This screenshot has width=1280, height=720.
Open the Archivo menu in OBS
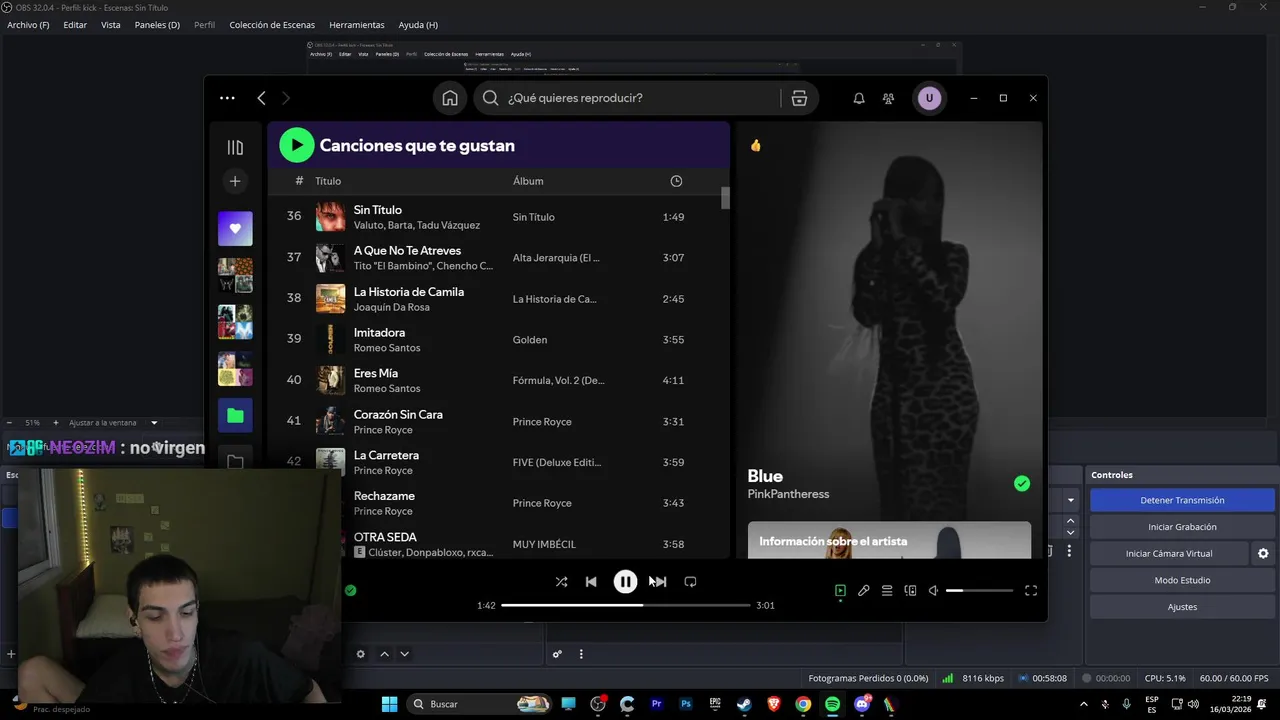point(28,25)
